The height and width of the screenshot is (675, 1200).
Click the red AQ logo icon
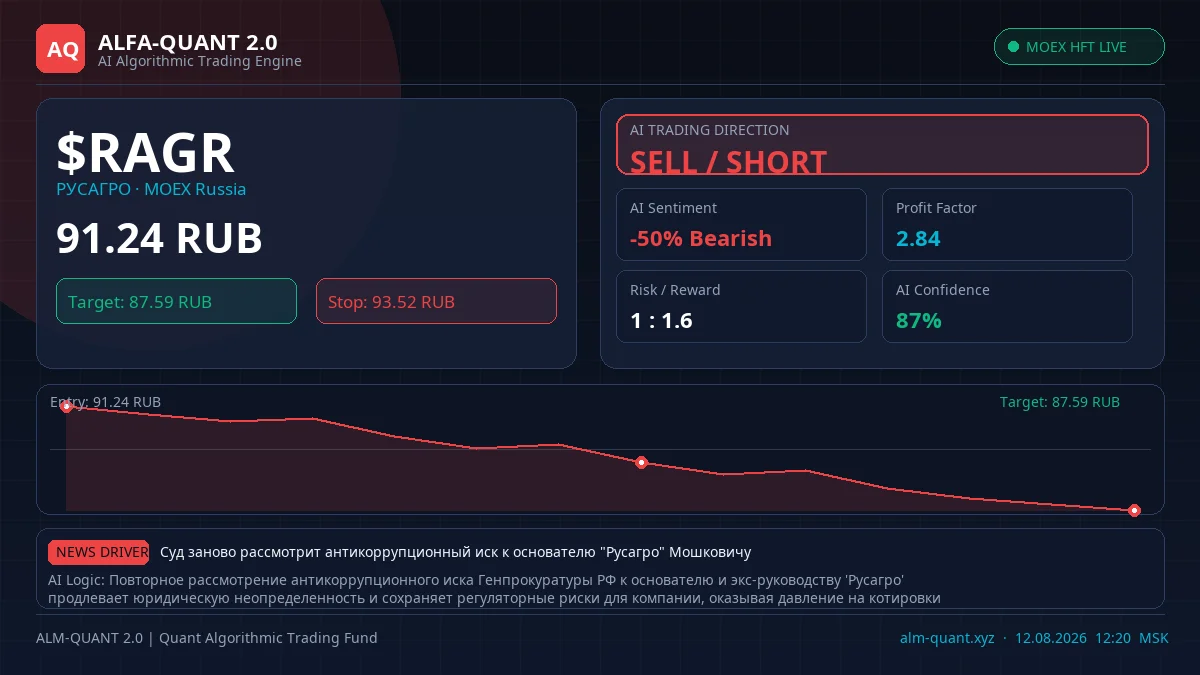[61, 48]
